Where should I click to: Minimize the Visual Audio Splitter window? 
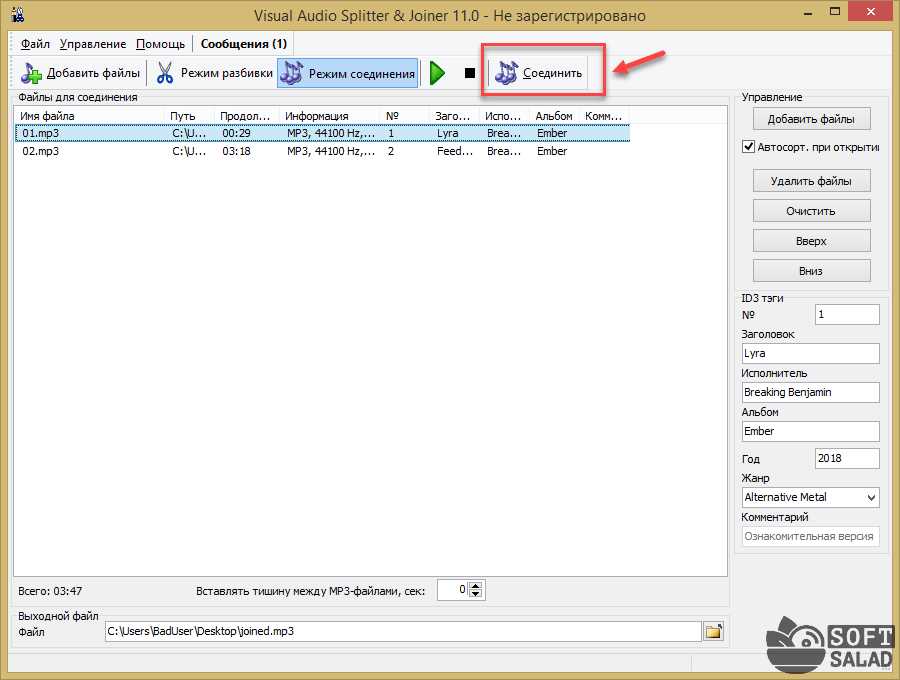click(808, 13)
